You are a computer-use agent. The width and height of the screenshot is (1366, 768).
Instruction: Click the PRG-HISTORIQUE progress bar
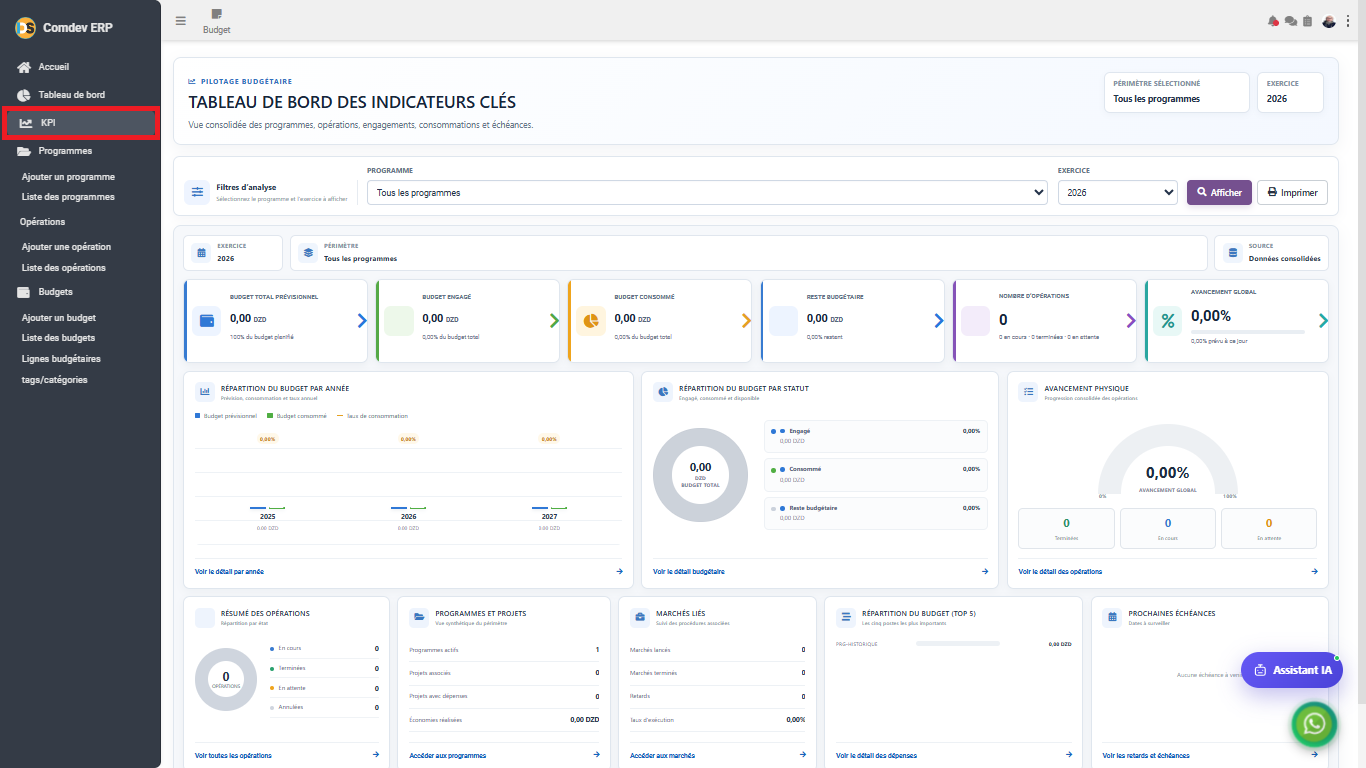[957, 644]
